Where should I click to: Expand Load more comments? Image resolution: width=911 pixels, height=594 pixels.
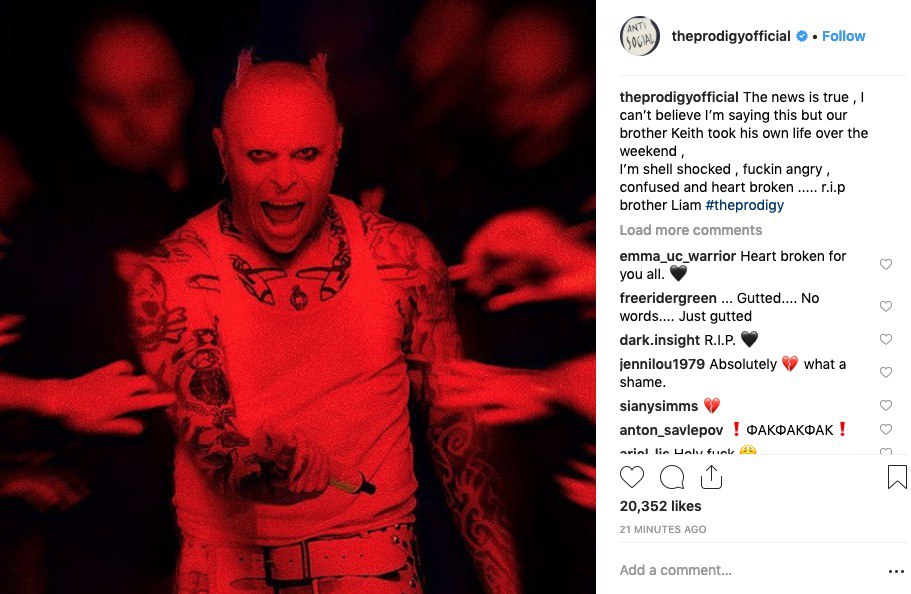tap(690, 230)
